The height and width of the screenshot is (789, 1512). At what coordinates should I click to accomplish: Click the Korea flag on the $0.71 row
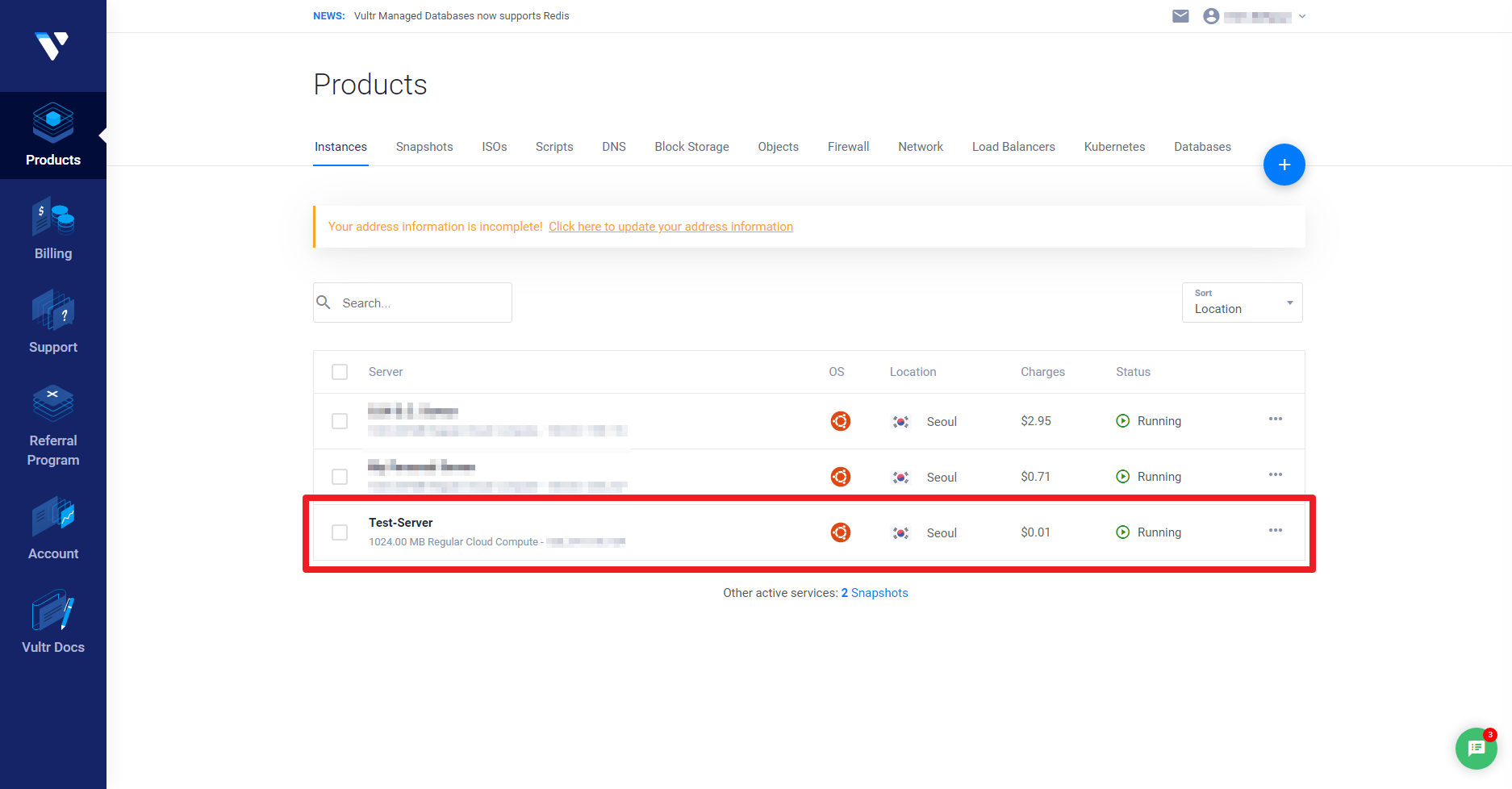pos(901,478)
